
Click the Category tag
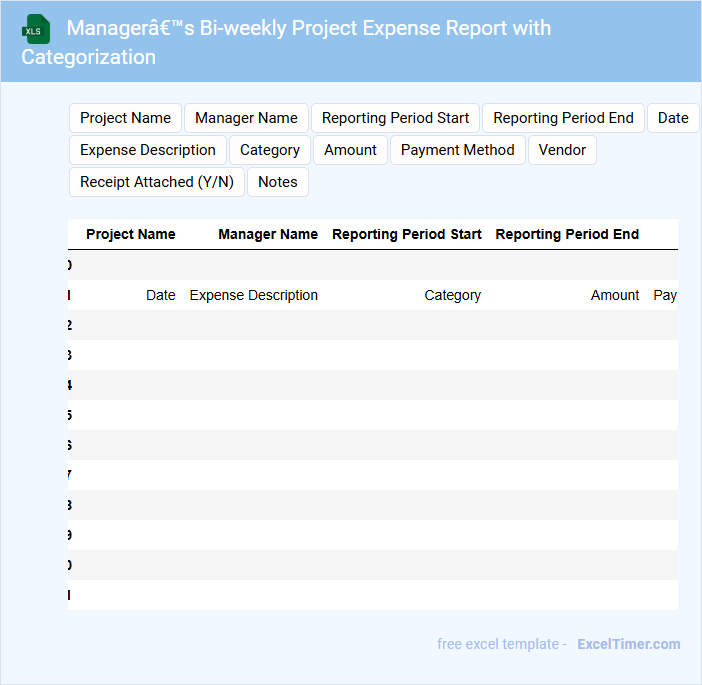coord(270,150)
